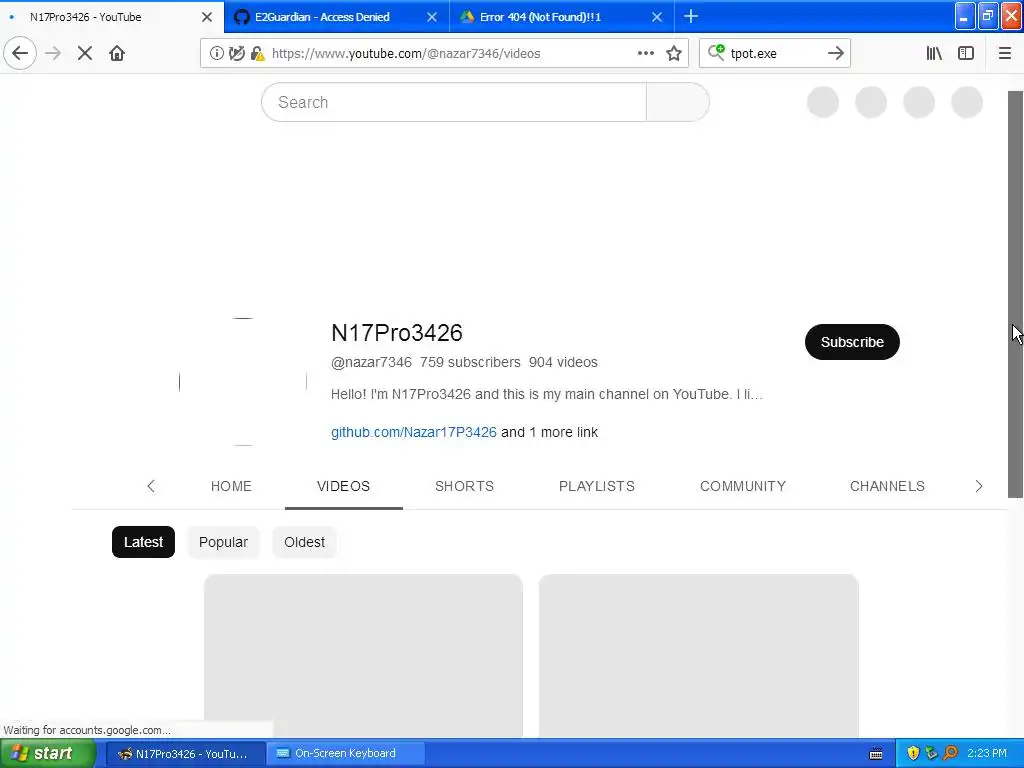Expand the channel description 'Hello! I'm N17Pro3426'

pyautogui.click(x=547, y=394)
